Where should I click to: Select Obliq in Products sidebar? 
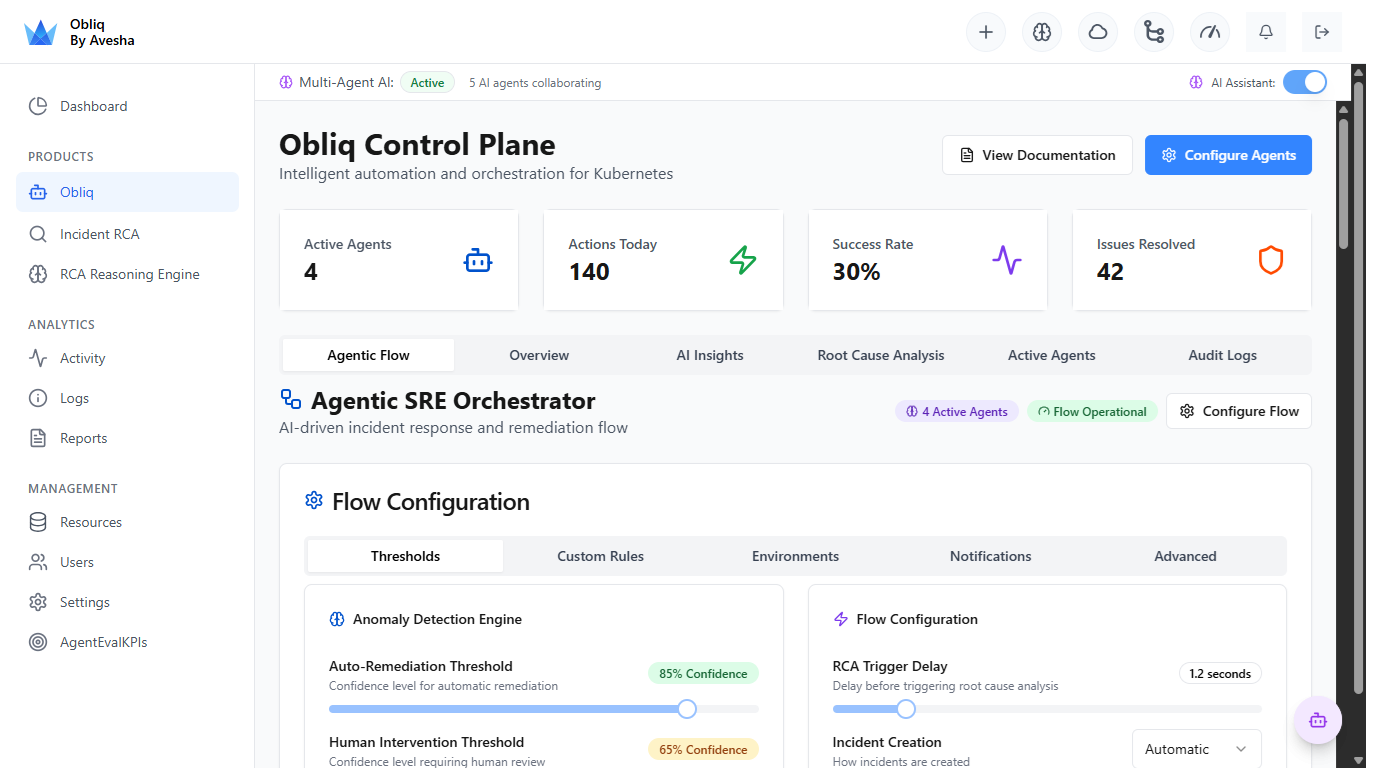pos(127,192)
